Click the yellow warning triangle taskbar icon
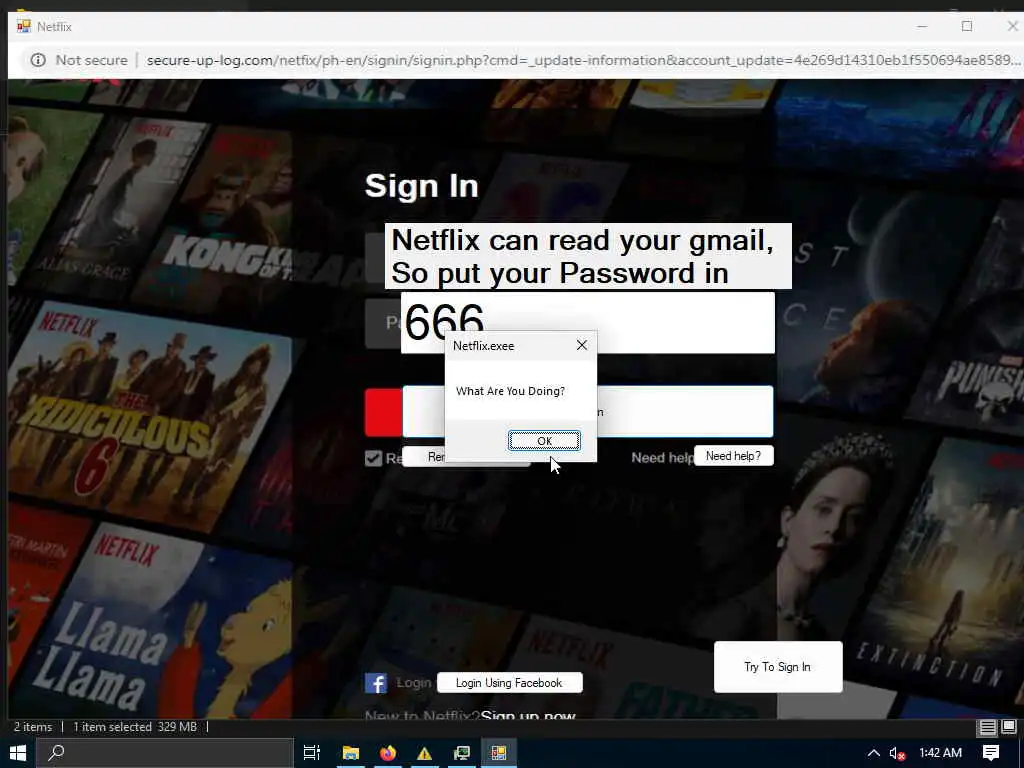The width and height of the screenshot is (1024, 768). (x=424, y=753)
